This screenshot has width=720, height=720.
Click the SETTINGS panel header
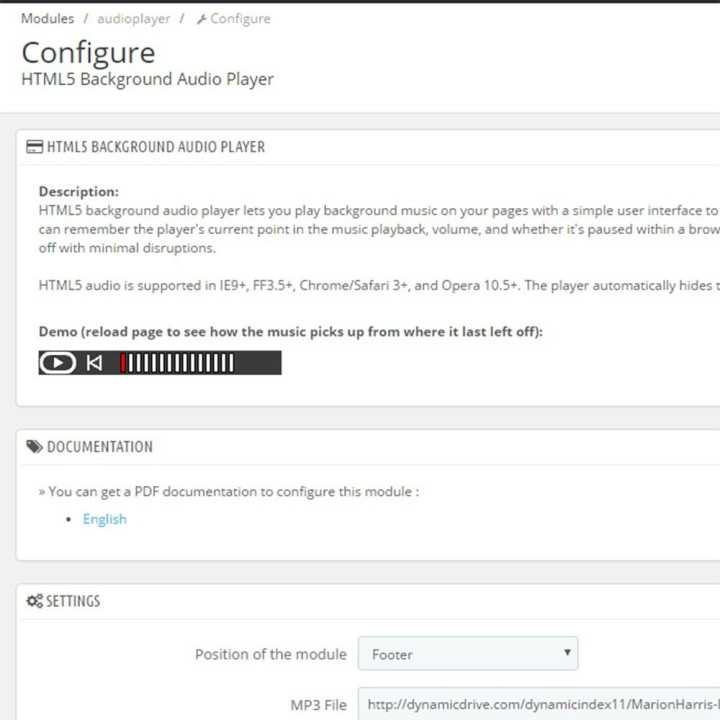(73, 601)
